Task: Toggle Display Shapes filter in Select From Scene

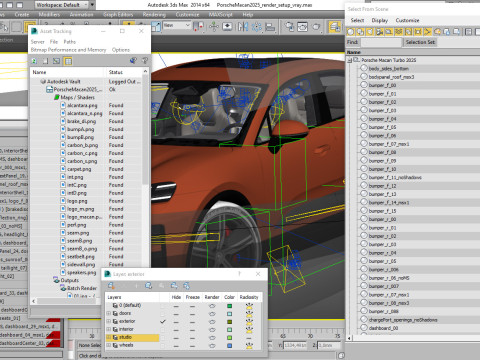Action: tap(360, 32)
